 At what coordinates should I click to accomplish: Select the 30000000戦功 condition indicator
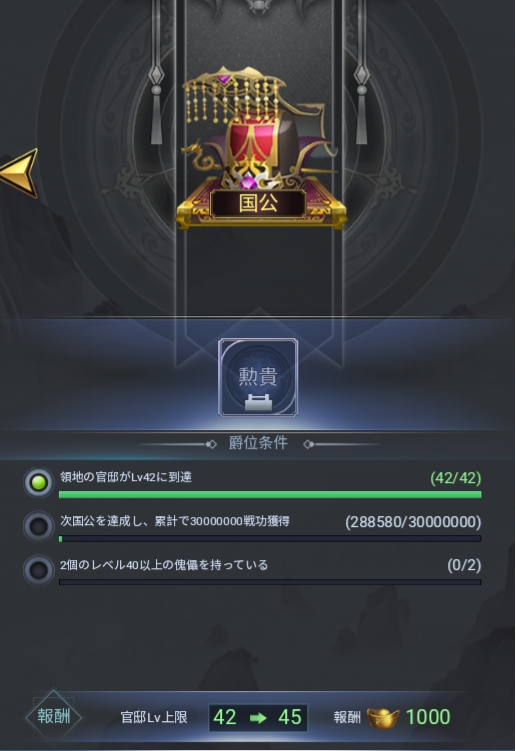(x=39, y=526)
